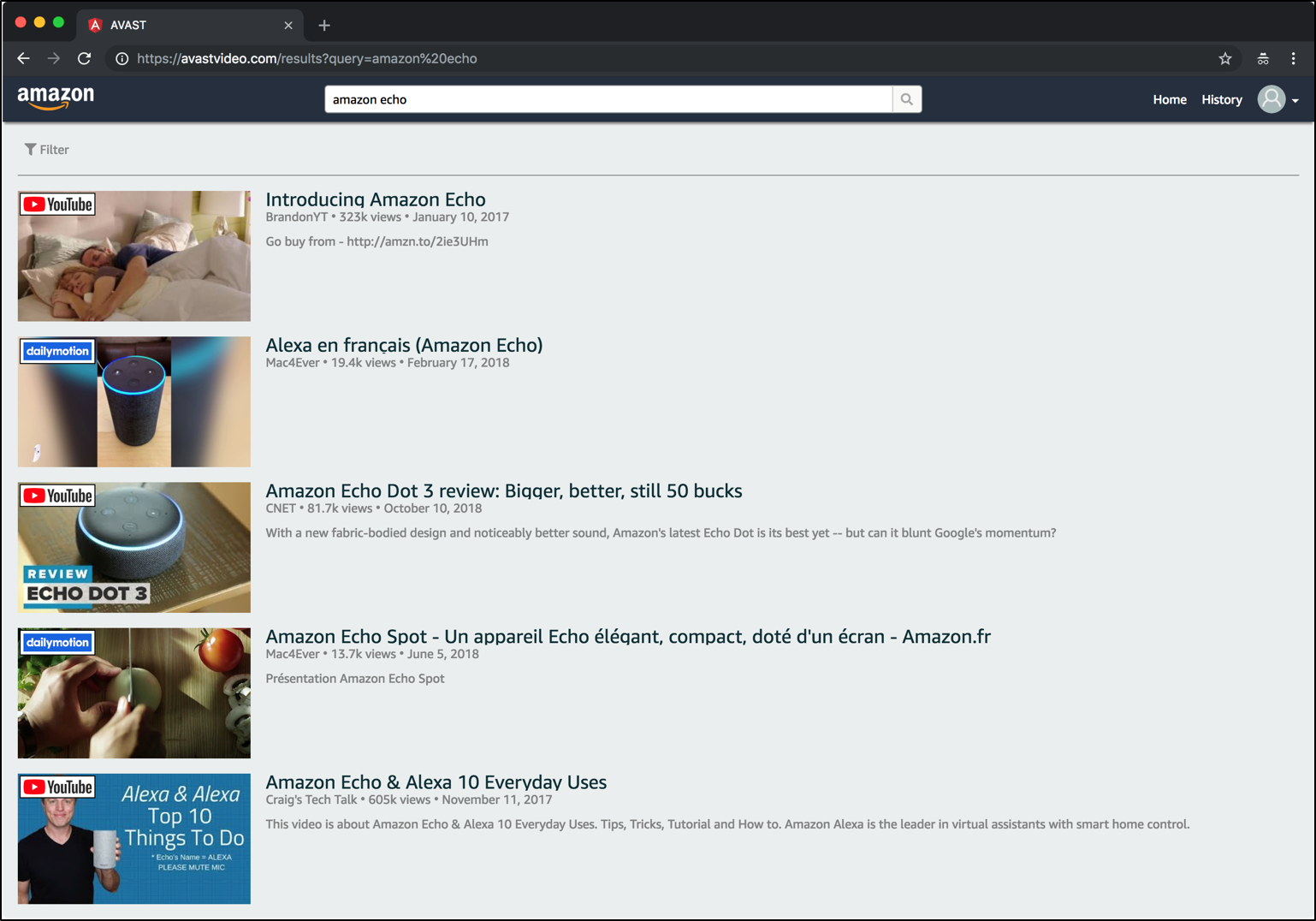Reload the current page
Screen dimensions: 1316x921
(84, 58)
